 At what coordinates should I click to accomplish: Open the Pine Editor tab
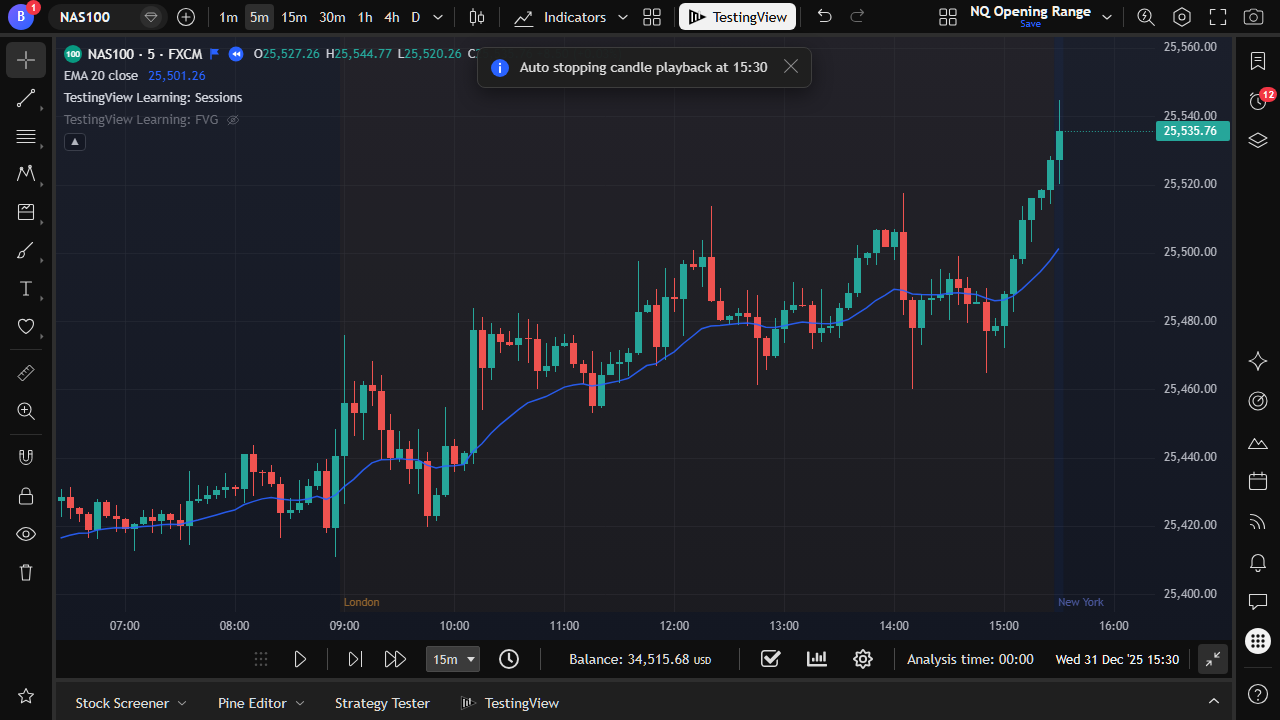(x=261, y=703)
